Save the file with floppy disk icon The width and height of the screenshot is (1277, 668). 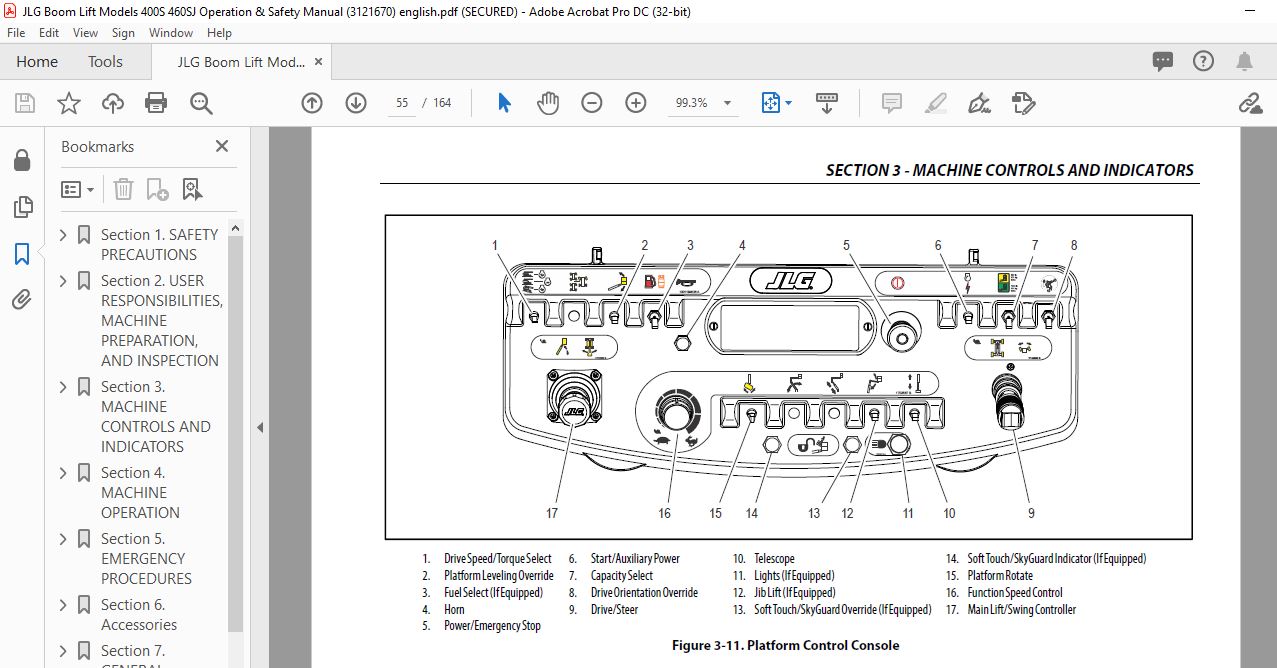[25, 103]
